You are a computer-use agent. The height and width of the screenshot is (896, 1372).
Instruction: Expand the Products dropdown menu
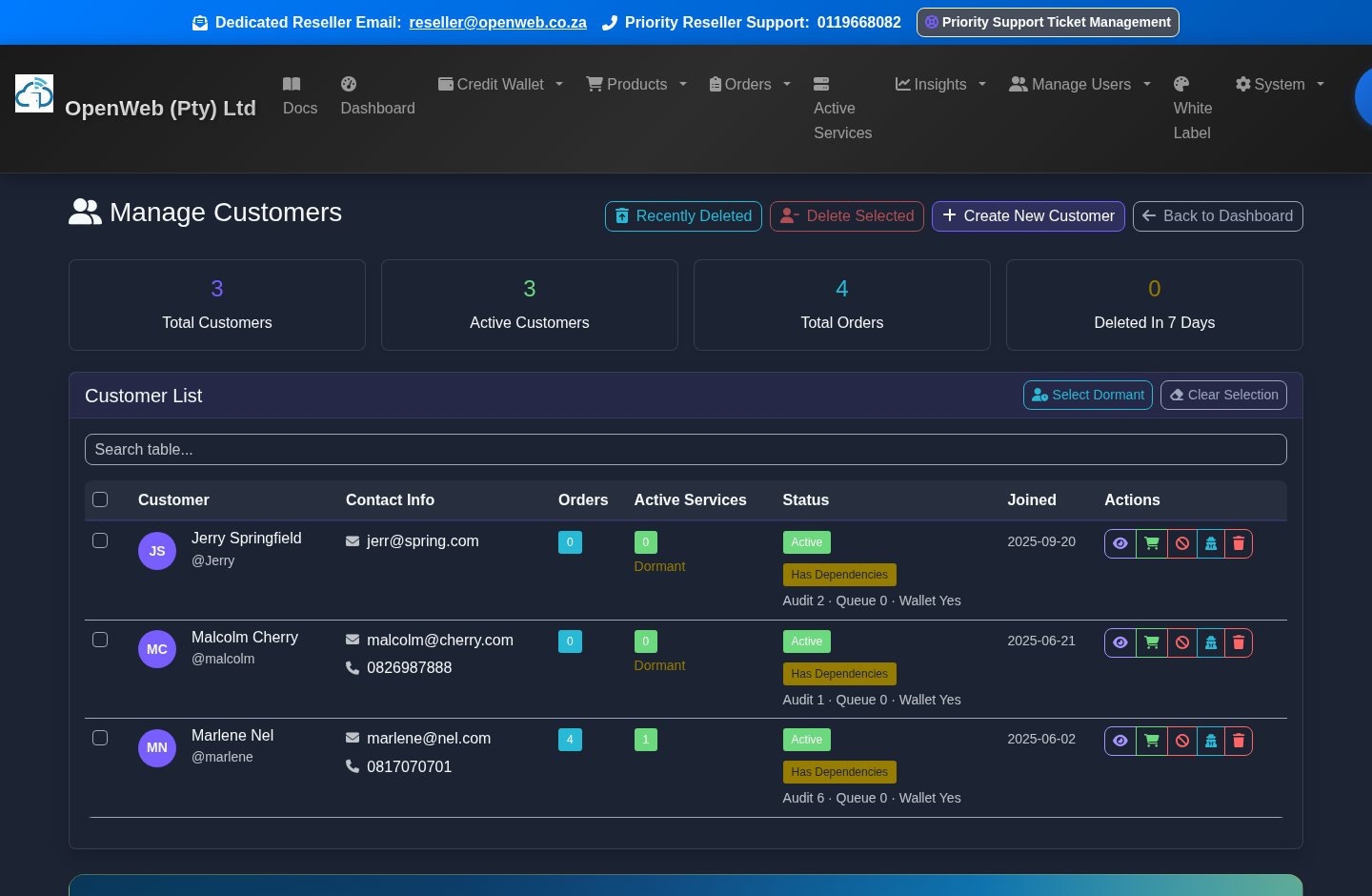[636, 84]
